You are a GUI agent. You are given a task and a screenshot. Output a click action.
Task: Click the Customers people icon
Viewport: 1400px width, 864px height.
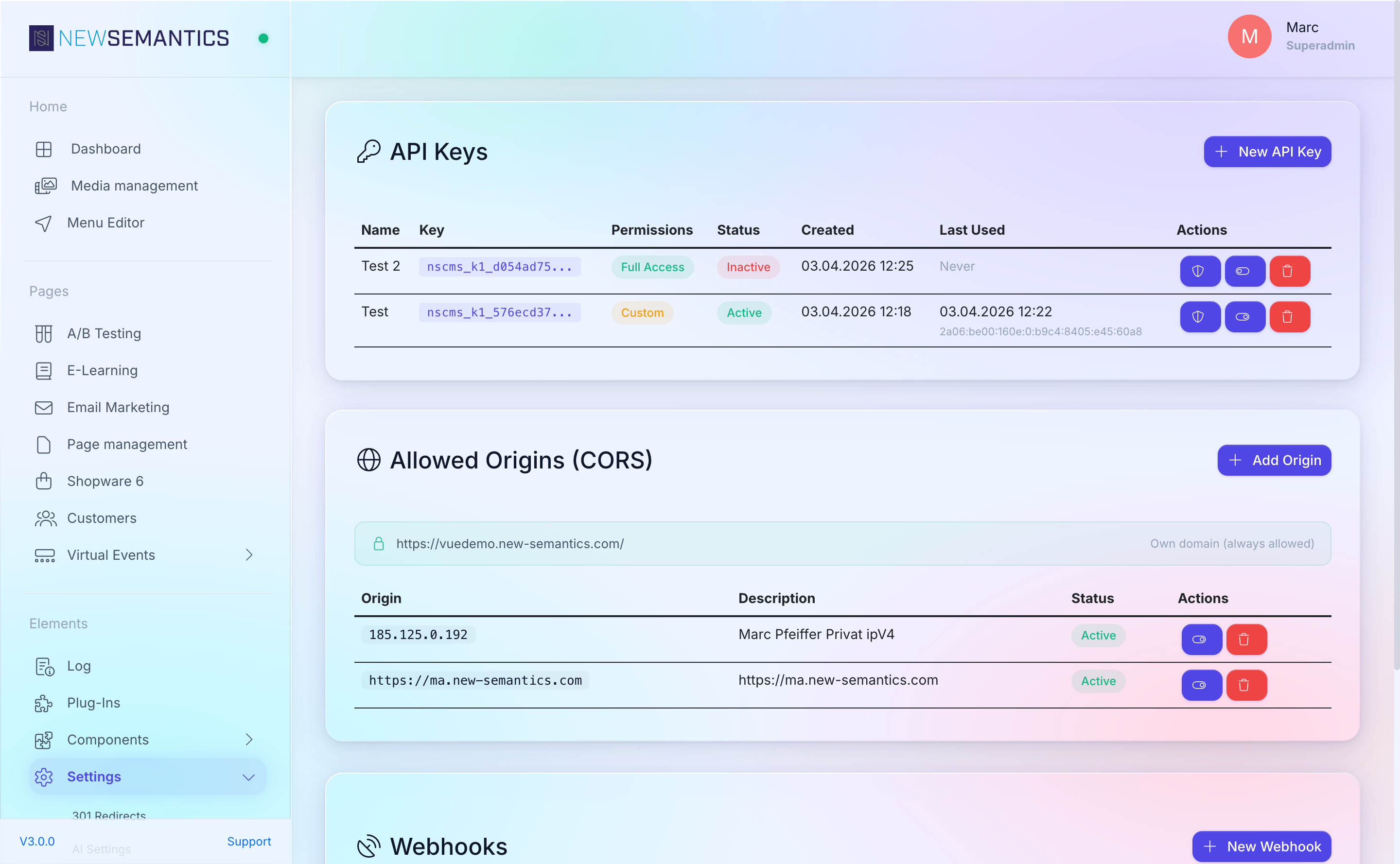click(x=45, y=518)
